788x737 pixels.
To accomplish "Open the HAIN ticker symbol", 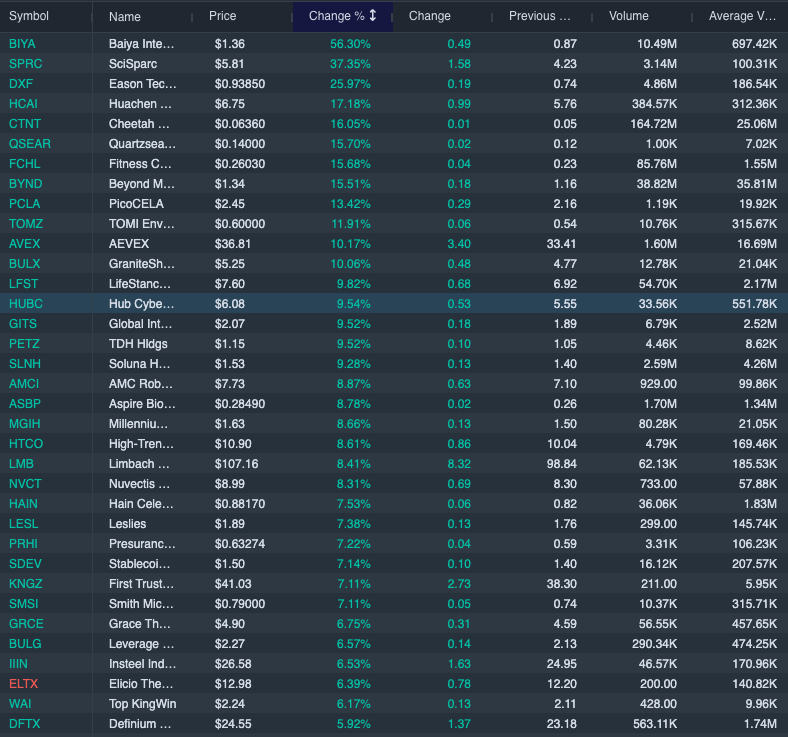I will coord(23,504).
